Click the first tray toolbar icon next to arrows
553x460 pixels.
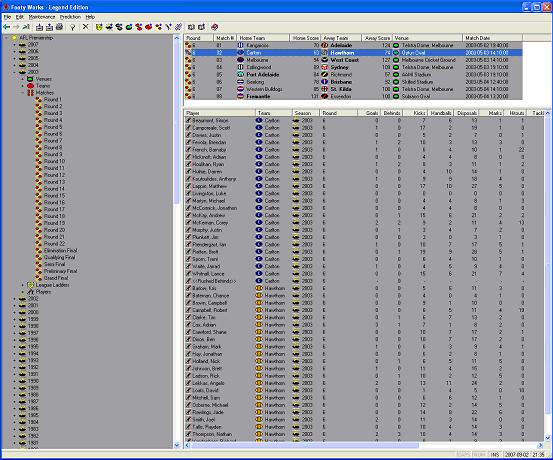40,27
